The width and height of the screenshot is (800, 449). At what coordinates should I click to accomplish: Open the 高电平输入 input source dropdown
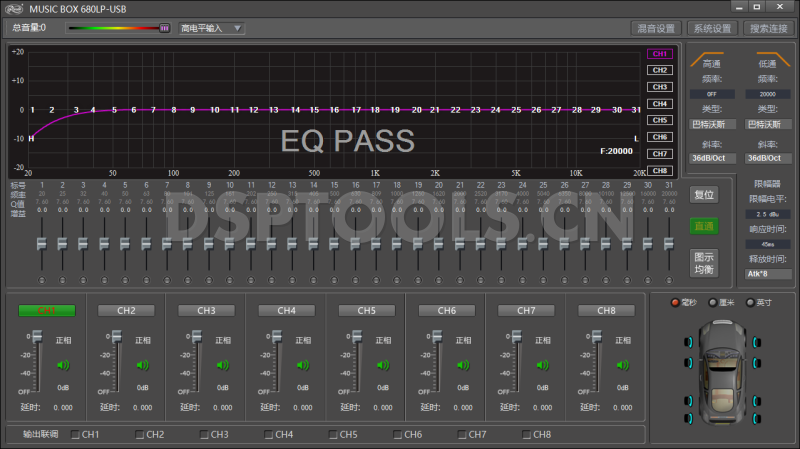211,28
